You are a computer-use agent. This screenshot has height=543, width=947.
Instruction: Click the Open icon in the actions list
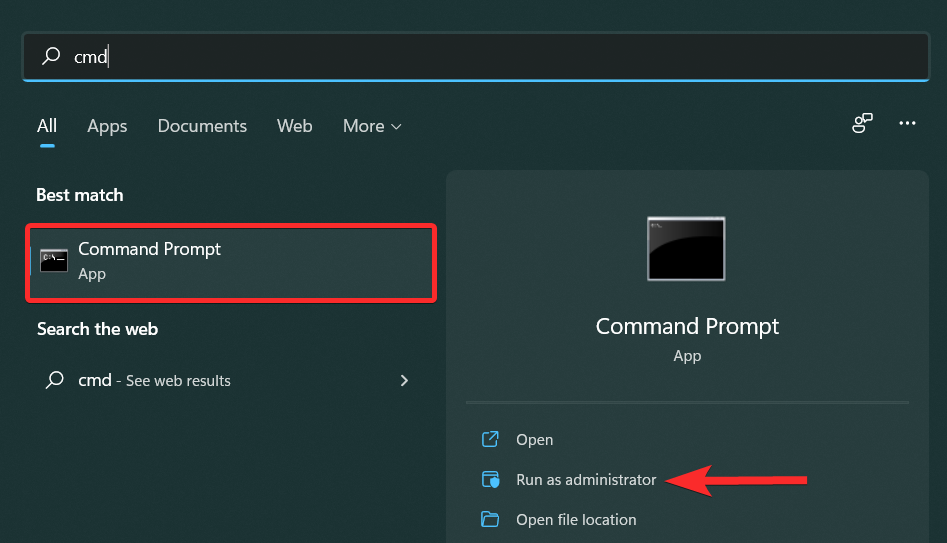tap(490, 440)
